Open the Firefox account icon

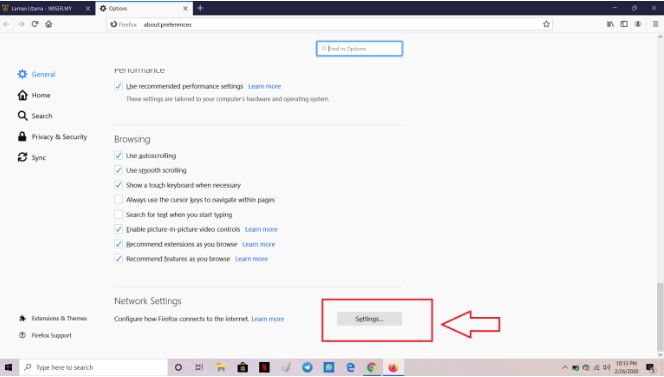[x=638, y=24]
